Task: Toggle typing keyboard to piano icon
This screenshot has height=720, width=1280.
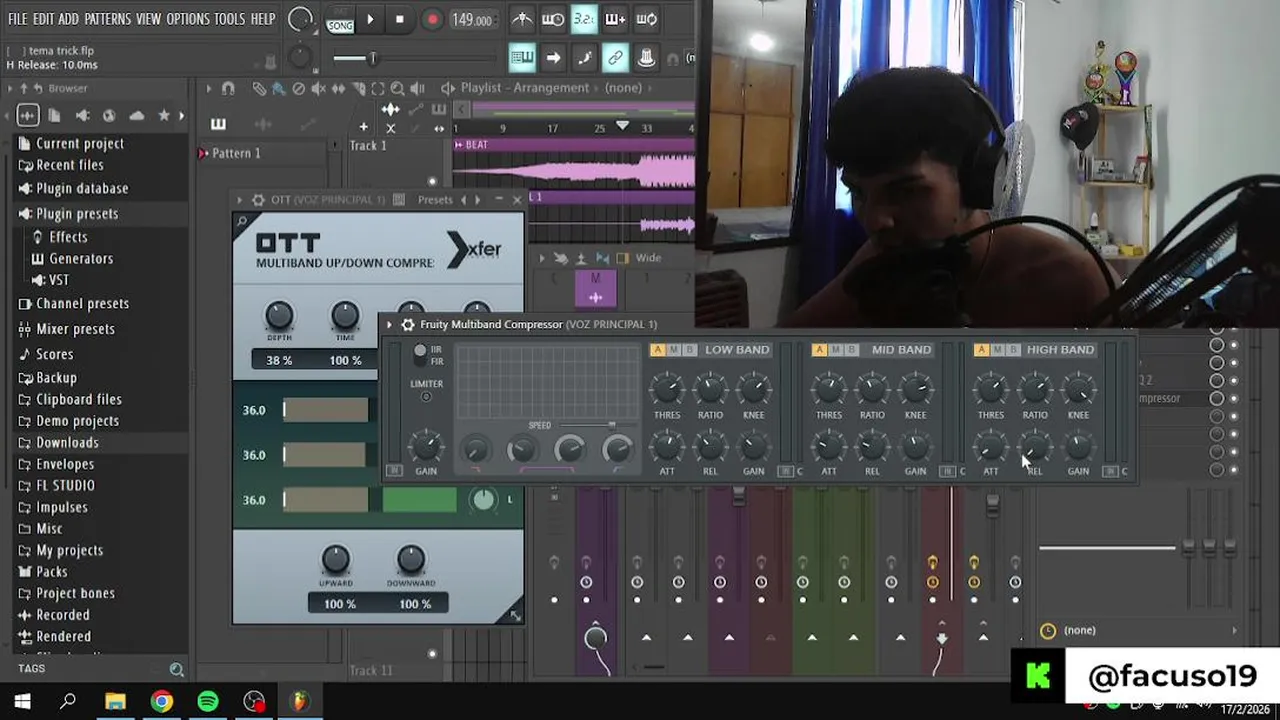Action: [522, 58]
